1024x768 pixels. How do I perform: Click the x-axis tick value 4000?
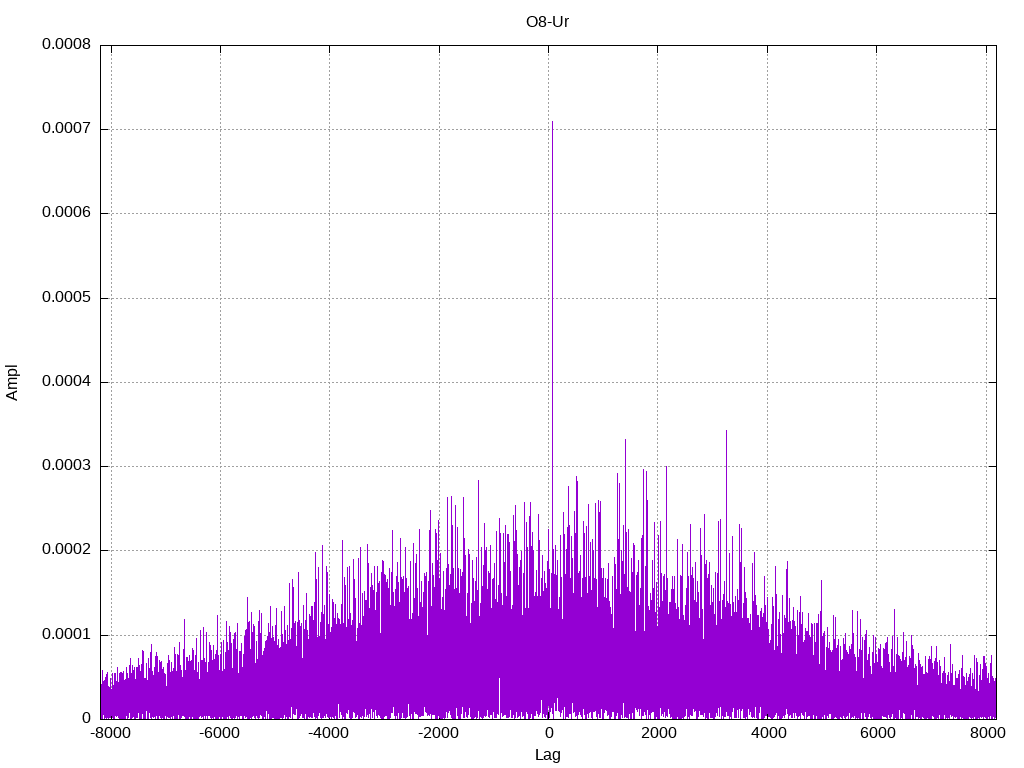(x=768, y=733)
